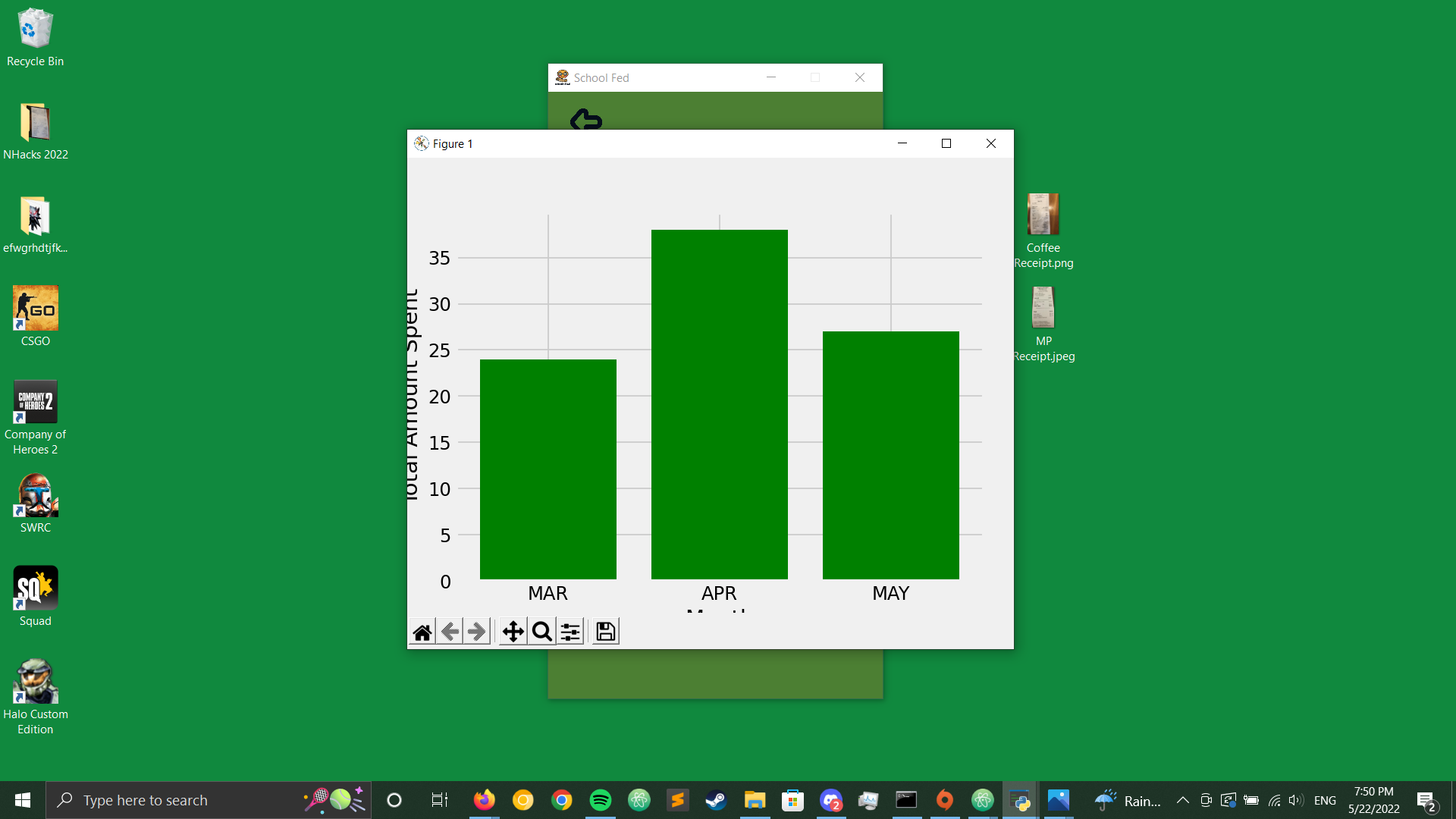Screen dimensions: 1456x819
Task: Toggle the Pan axes tool
Action: click(513, 632)
